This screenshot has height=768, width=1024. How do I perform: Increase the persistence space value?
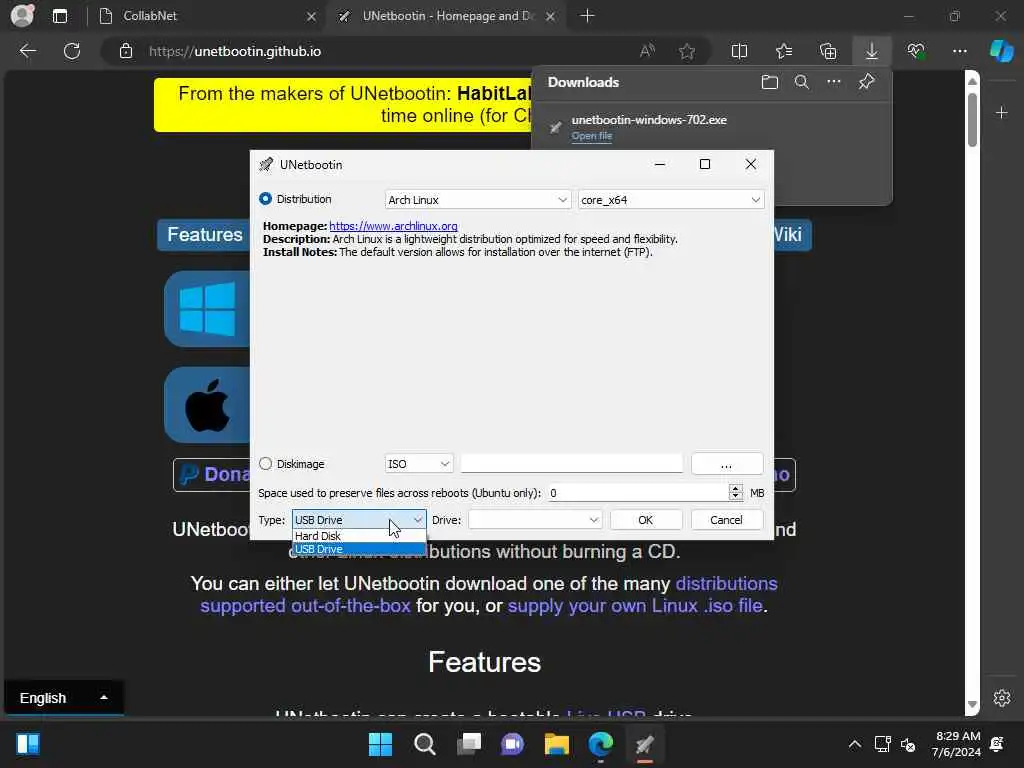click(x=735, y=488)
